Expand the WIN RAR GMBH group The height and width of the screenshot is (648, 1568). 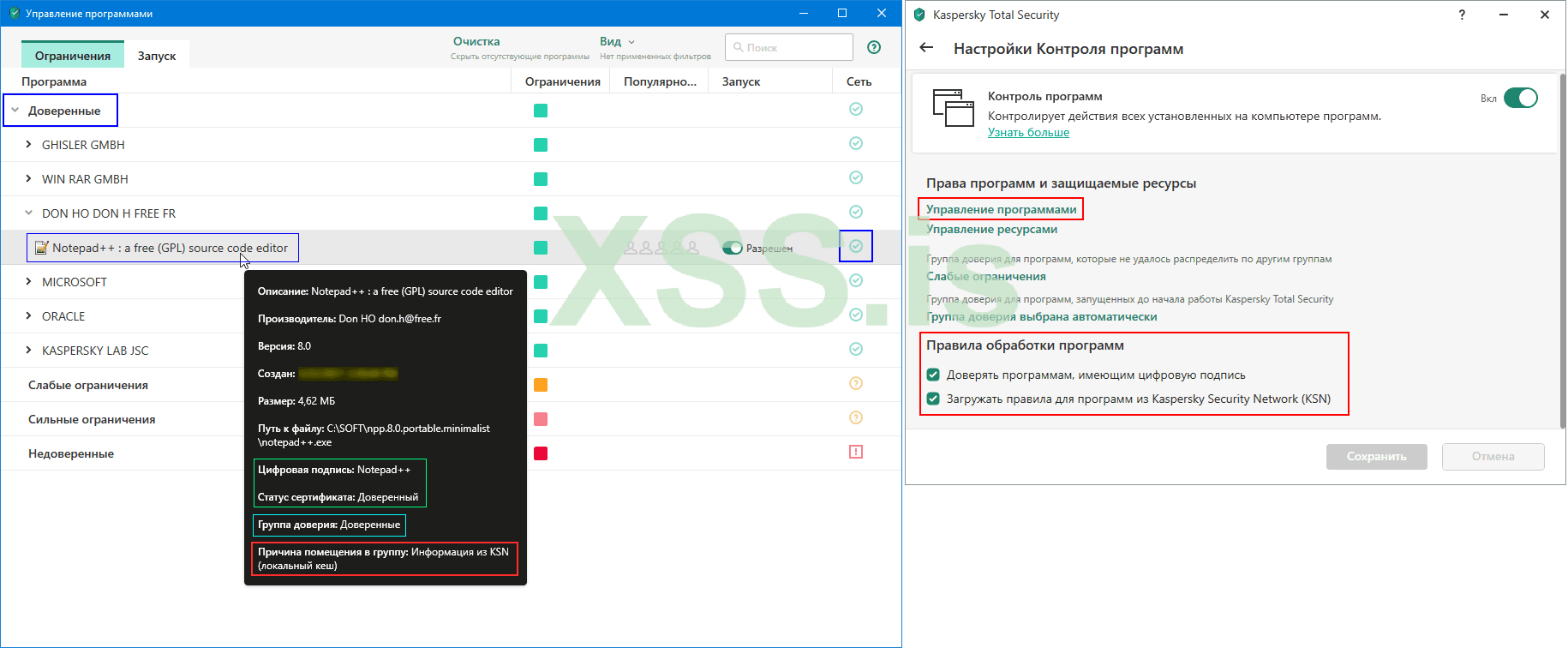[x=28, y=179]
